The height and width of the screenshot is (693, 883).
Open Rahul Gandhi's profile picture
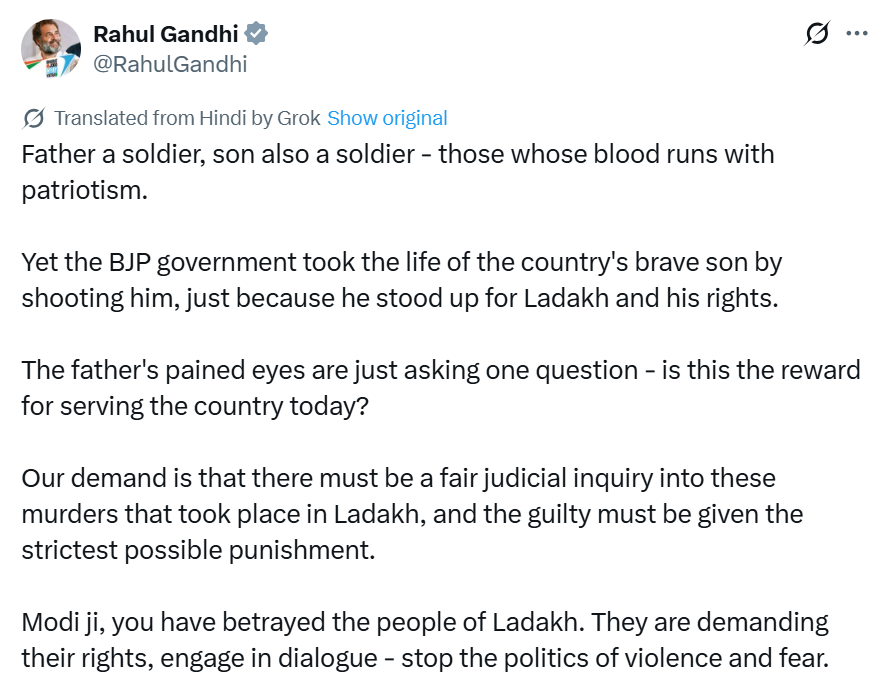(x=50, y=48)
